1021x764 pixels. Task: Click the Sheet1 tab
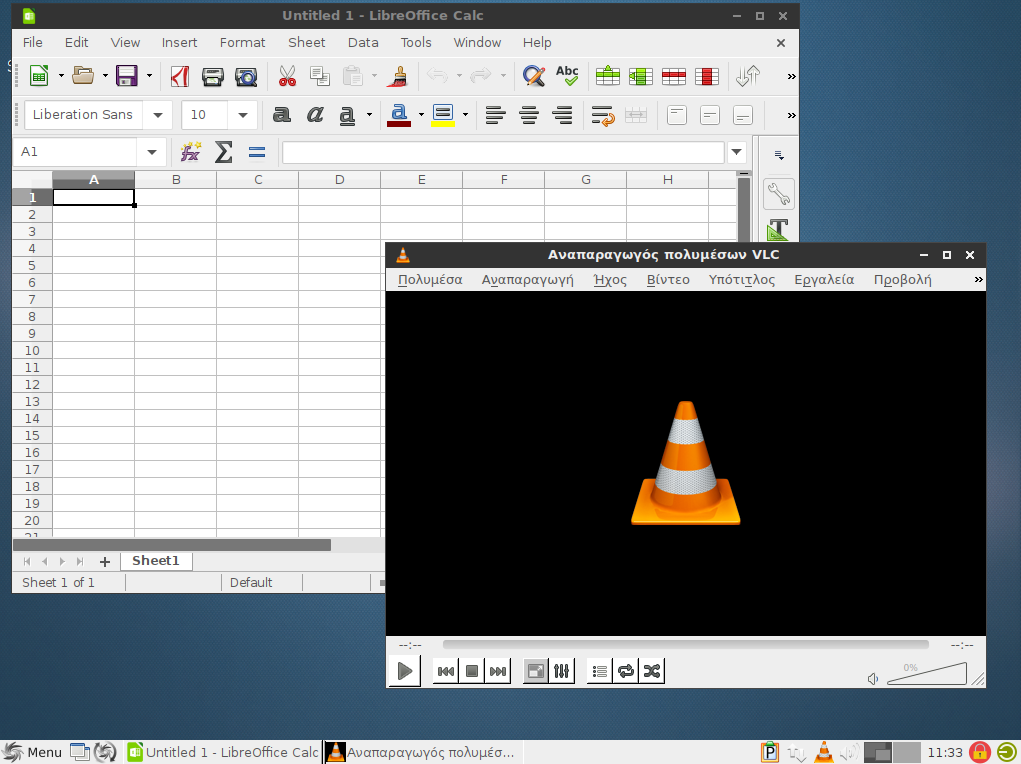point(155,561)
